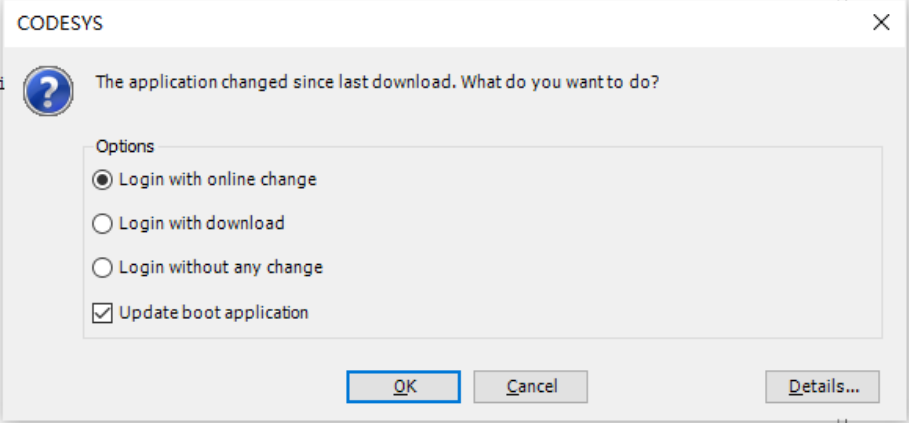Click the 'Update boot application' label text
The width and height of the screenshot is (909, 423).
point(213,312)
